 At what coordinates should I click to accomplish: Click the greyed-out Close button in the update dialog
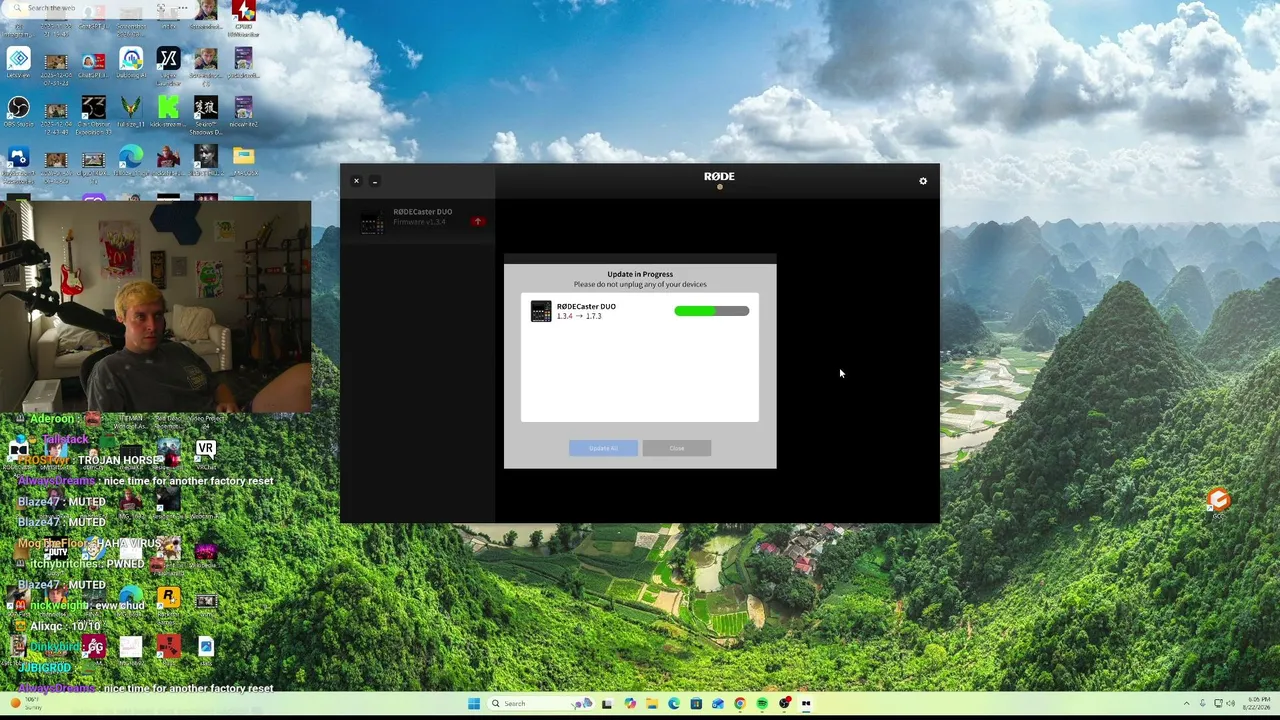[x=677, y=448]
